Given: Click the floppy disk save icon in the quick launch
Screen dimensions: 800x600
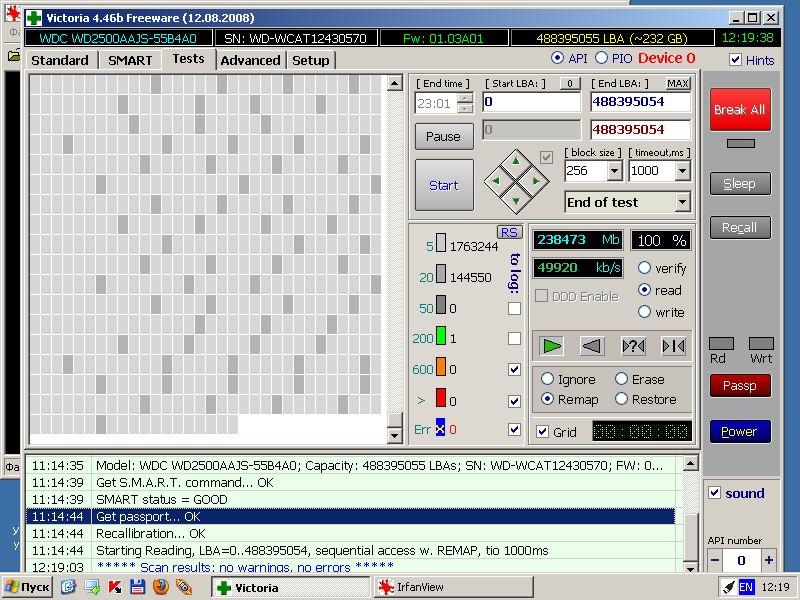Looking at the screenshot, I should [x=138, y=587].
